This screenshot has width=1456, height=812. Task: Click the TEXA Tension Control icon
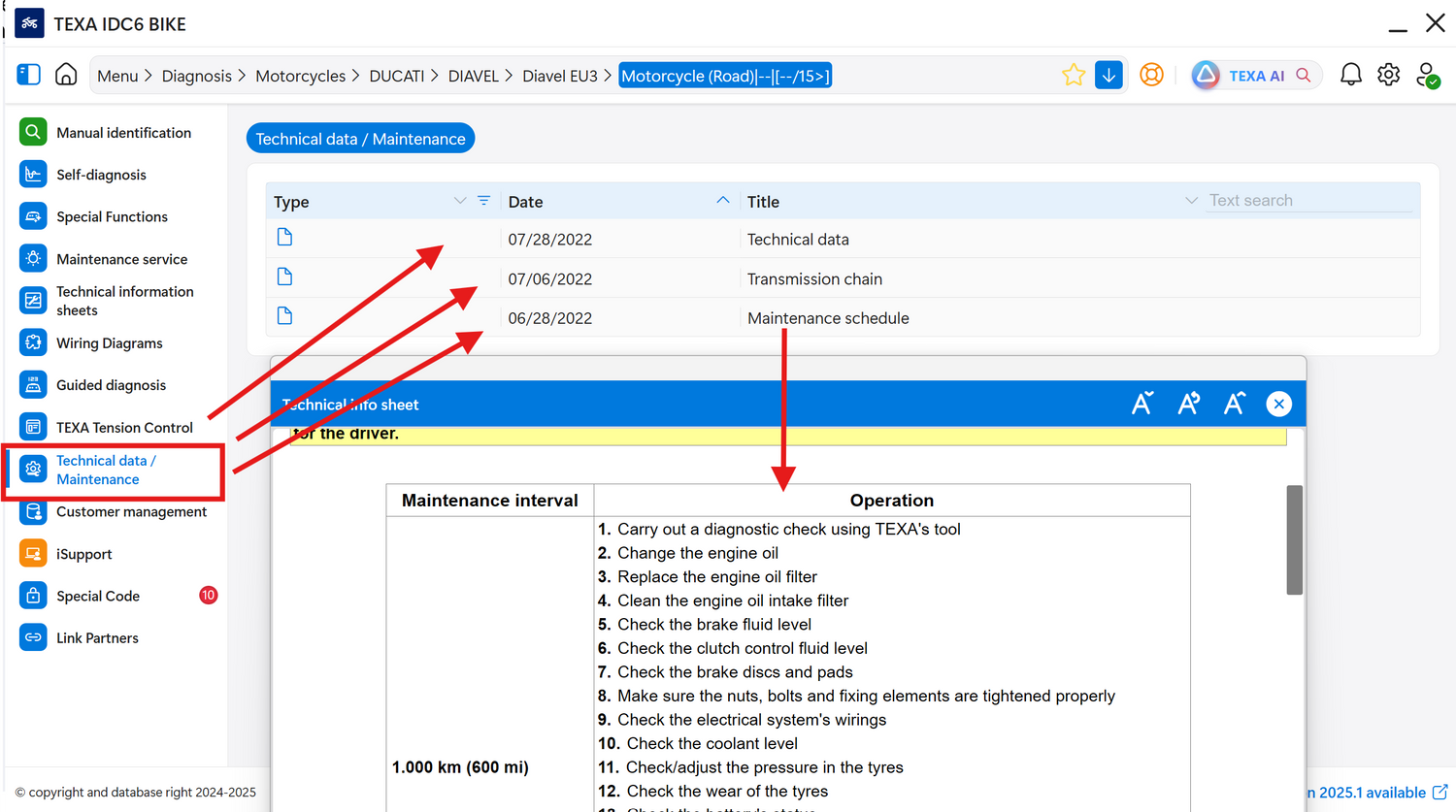33,427
